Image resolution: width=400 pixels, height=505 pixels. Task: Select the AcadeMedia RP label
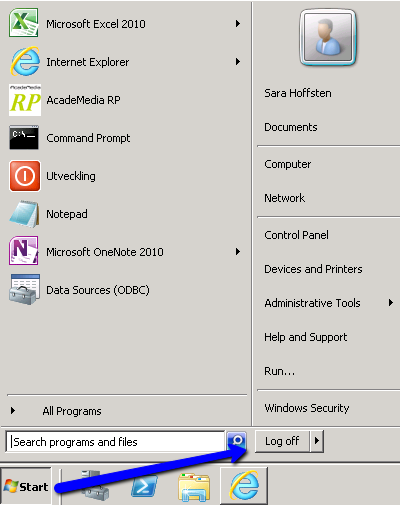point(83,100)
